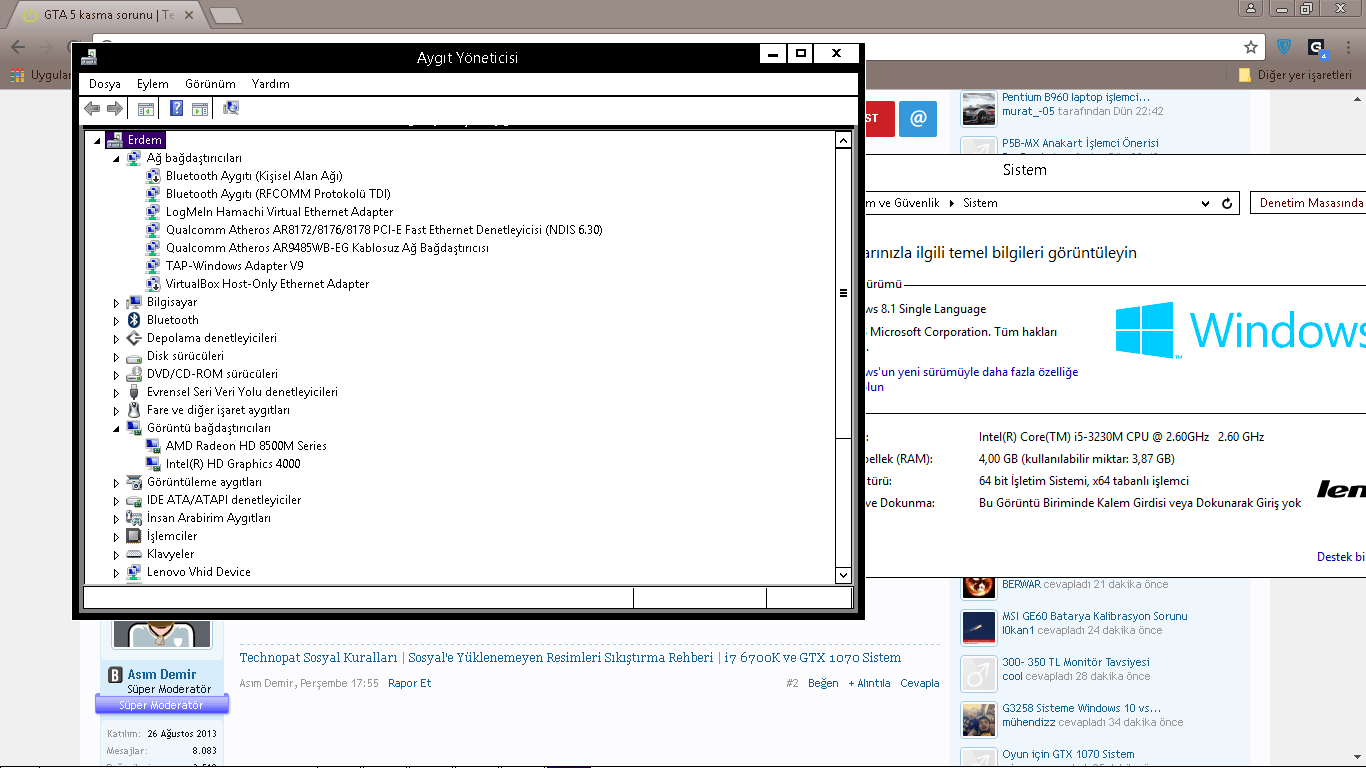Expand the Lenovo Vhid Device node
Screen dimensions: 1366x768
tap(116, 572)
